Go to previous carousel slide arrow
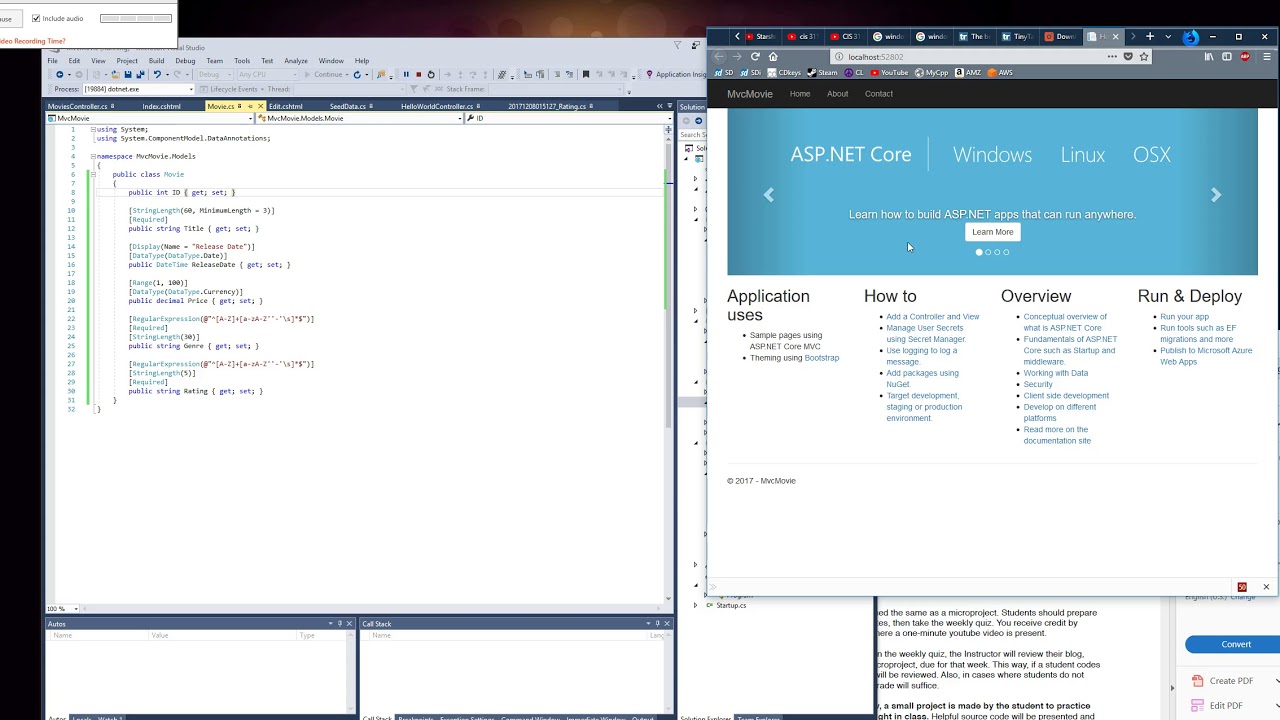Screen dimensions: 1280x720 point(769,195)
